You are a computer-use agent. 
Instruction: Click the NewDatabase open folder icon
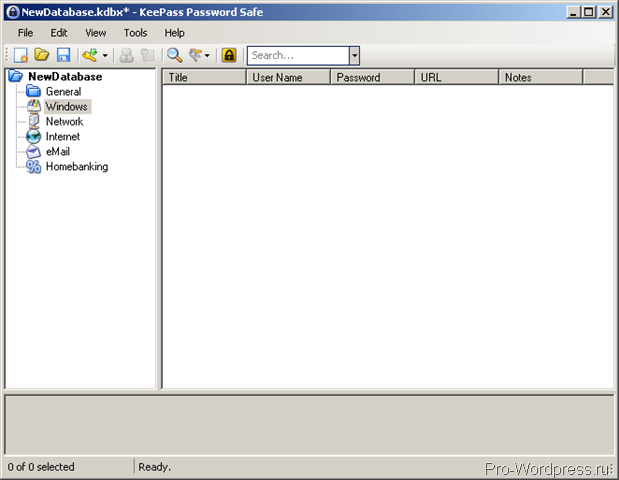[x=15, y=76]
